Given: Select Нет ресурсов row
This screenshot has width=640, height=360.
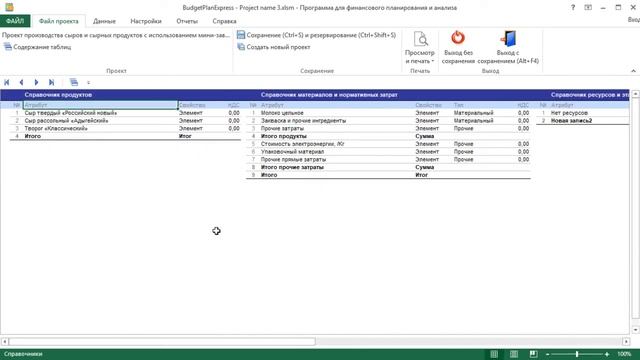Looking at the screenshot, I should [583, 113].
